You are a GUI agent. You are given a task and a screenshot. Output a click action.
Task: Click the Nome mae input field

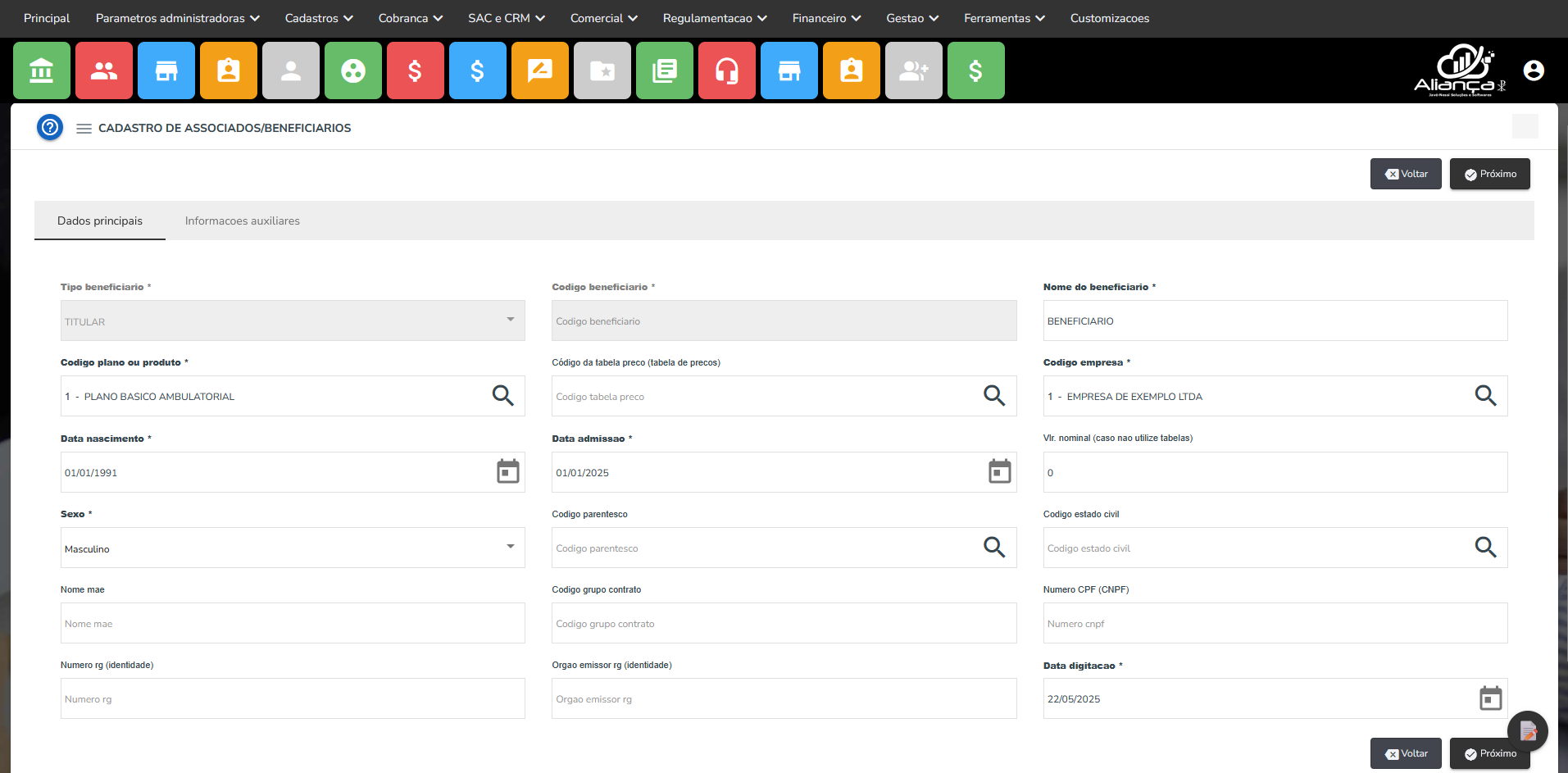click(293, 623)
